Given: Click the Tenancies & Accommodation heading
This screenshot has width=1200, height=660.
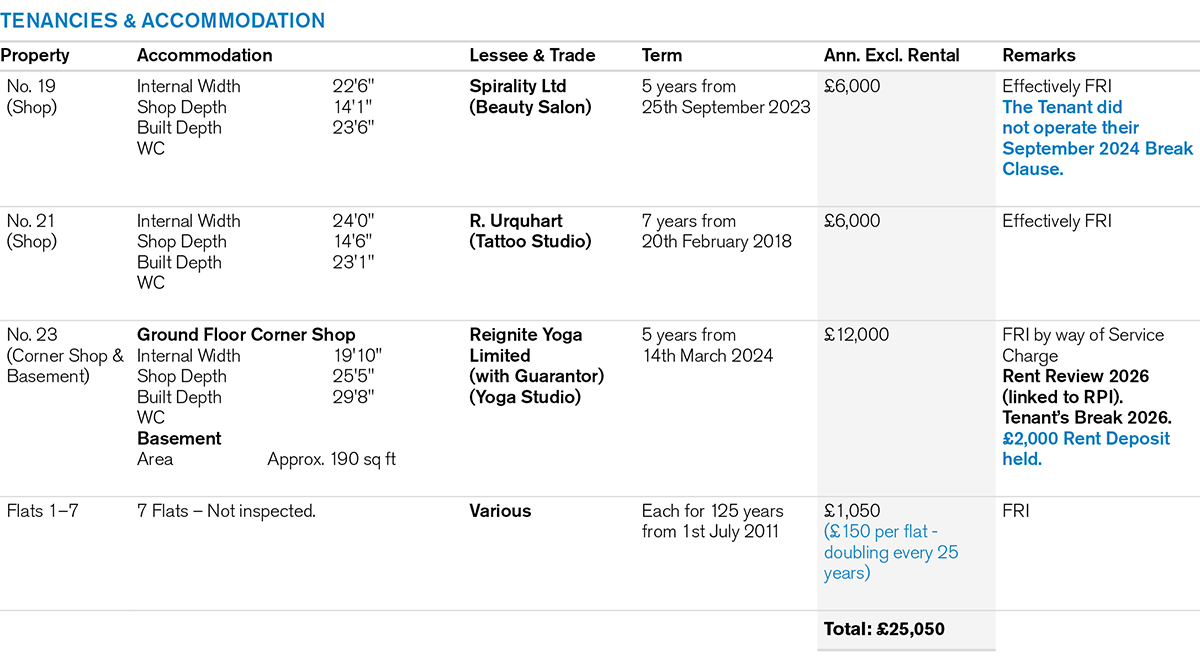Looking at the screenshot, I should 163,20.
